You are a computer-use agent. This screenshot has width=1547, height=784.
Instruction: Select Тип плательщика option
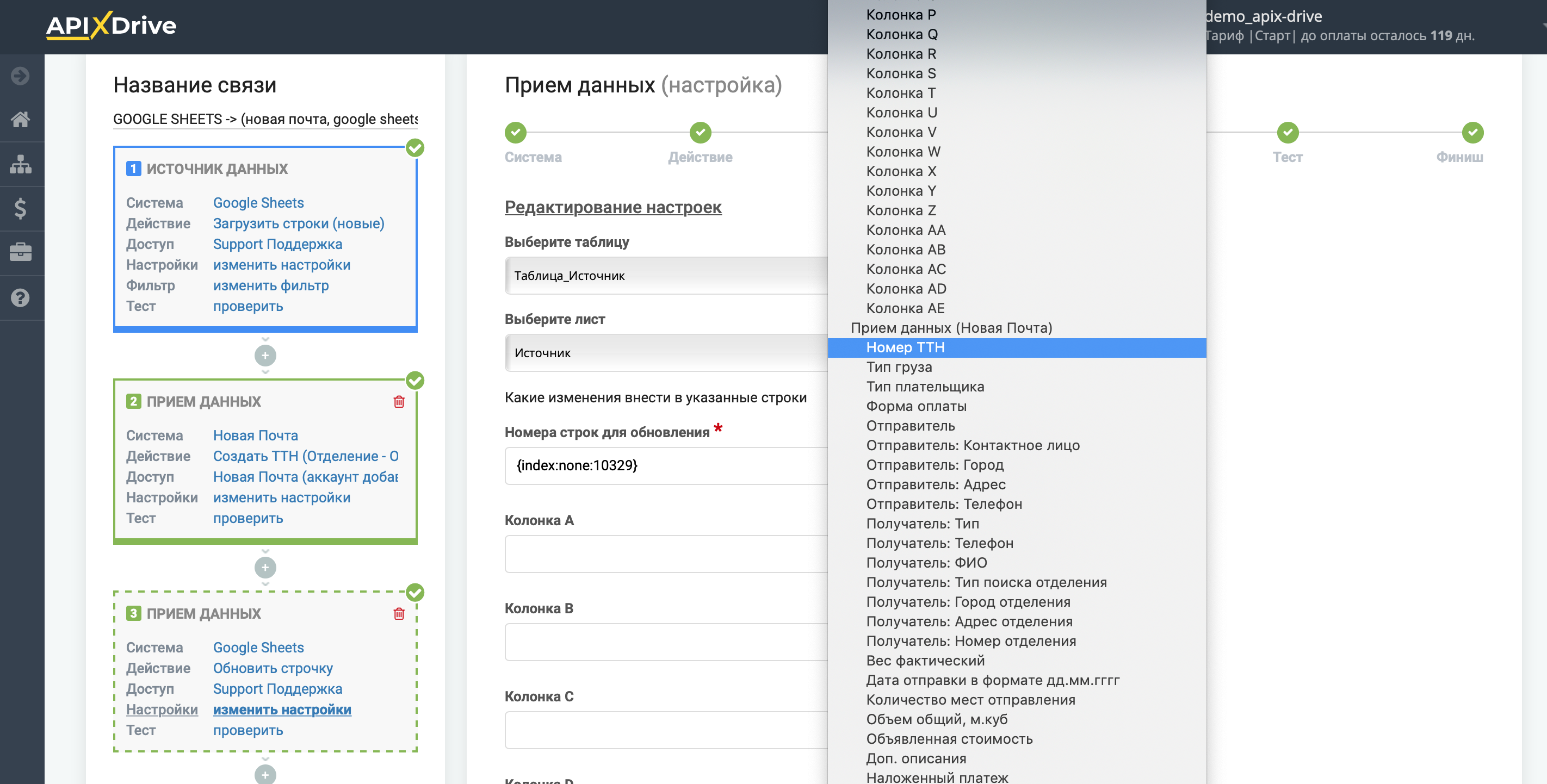[1017, 387]
